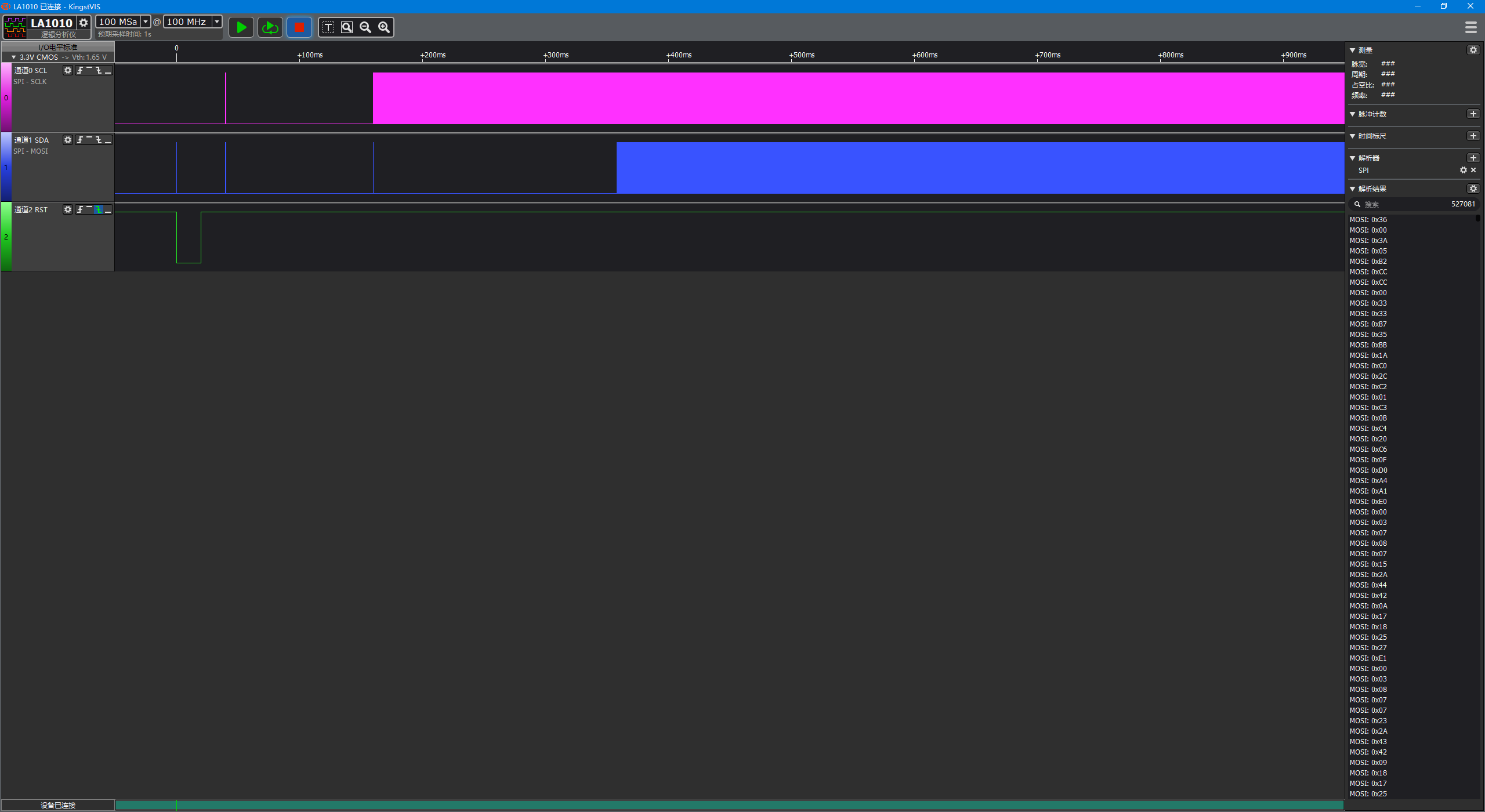This screenshot has width=1485, height=812.
Task: Open channel 2 RST settings gear
Action: click(x=68, y=209)
